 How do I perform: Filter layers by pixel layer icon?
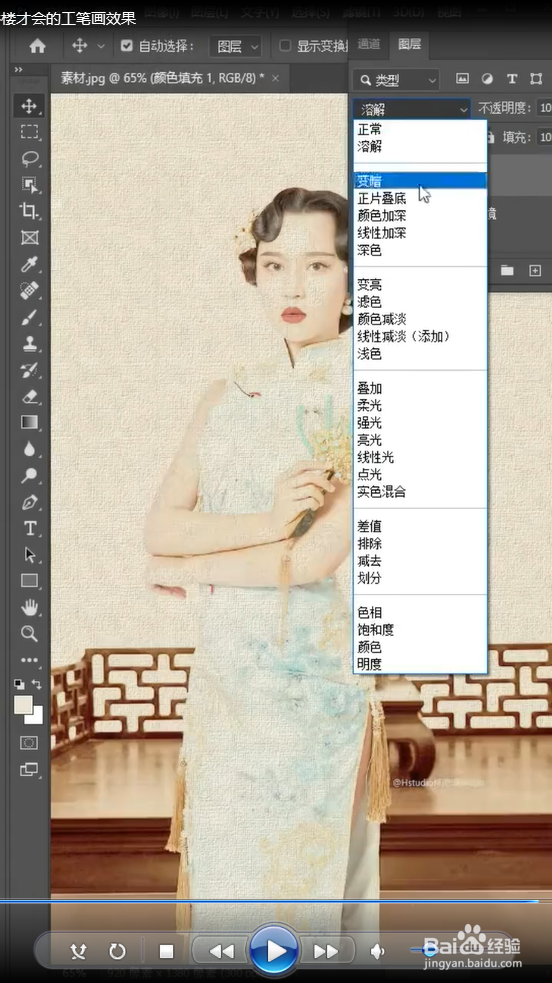[x=462, y=78]
